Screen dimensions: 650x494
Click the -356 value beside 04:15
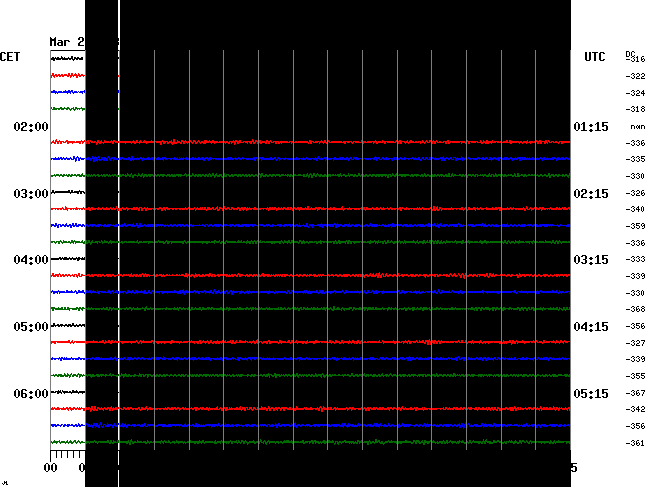(x=635, y=326)
